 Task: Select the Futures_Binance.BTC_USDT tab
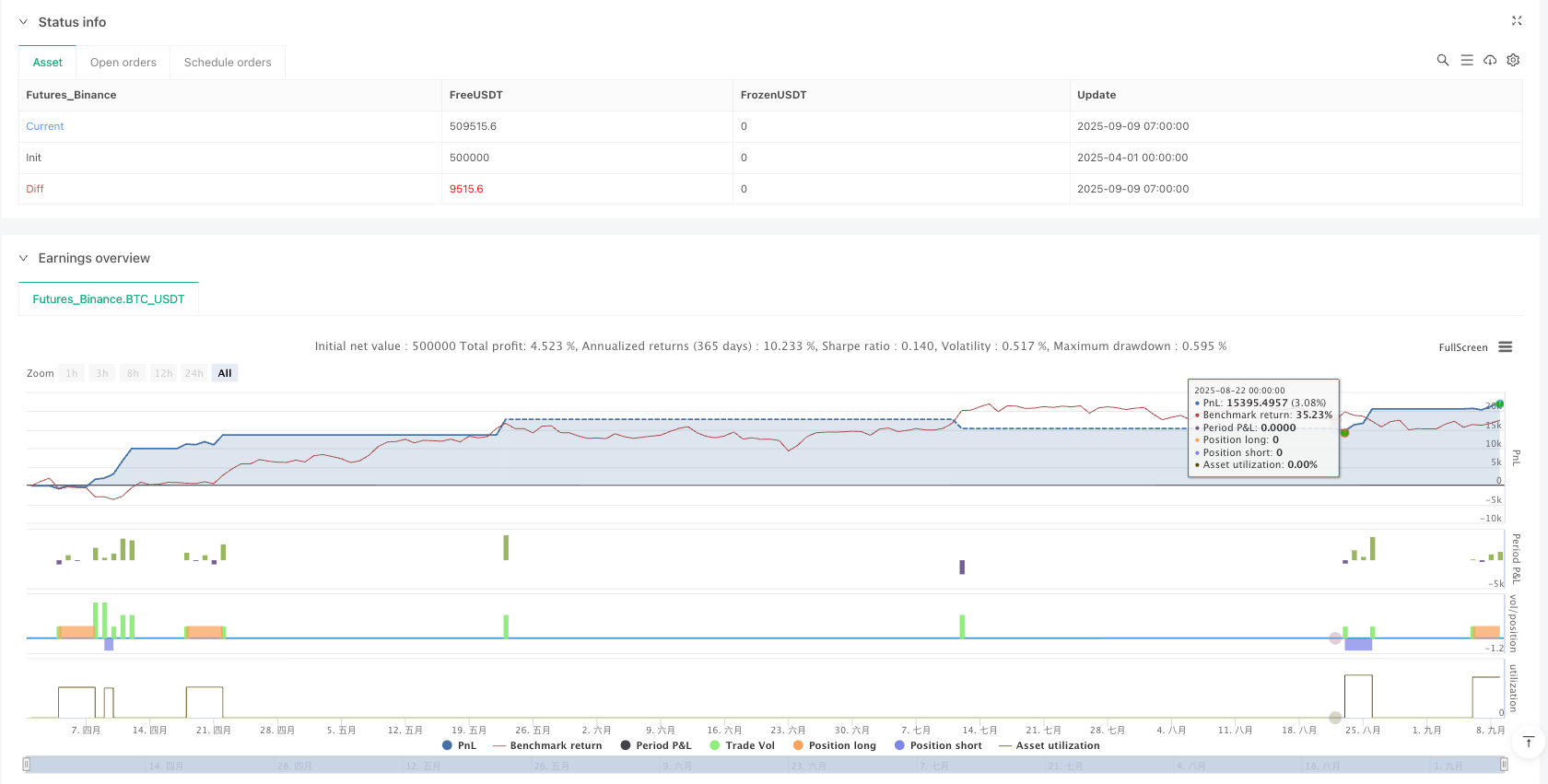tap(109, 299)
